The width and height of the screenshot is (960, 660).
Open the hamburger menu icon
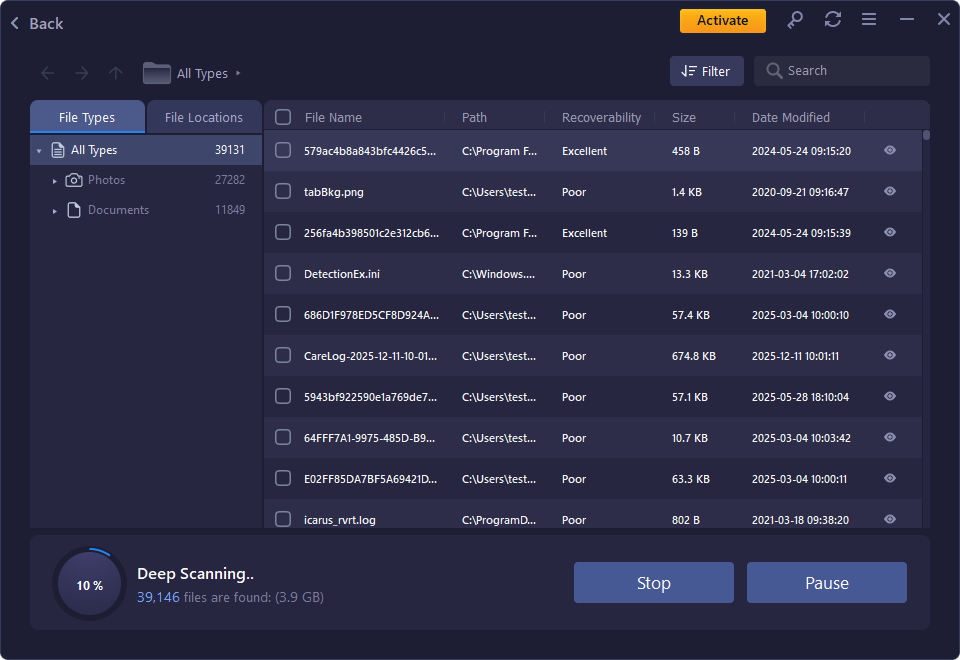(x=869, y=20)
